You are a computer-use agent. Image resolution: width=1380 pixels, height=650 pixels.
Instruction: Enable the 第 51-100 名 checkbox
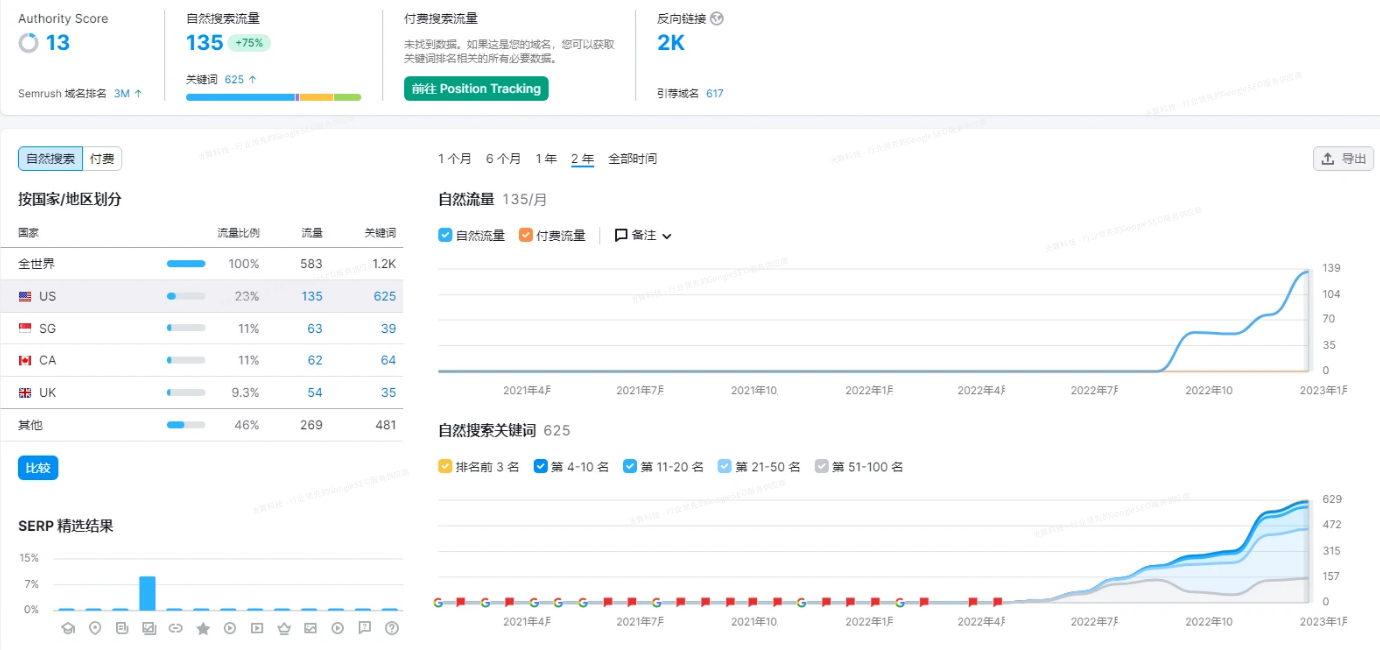coord(822,466)
